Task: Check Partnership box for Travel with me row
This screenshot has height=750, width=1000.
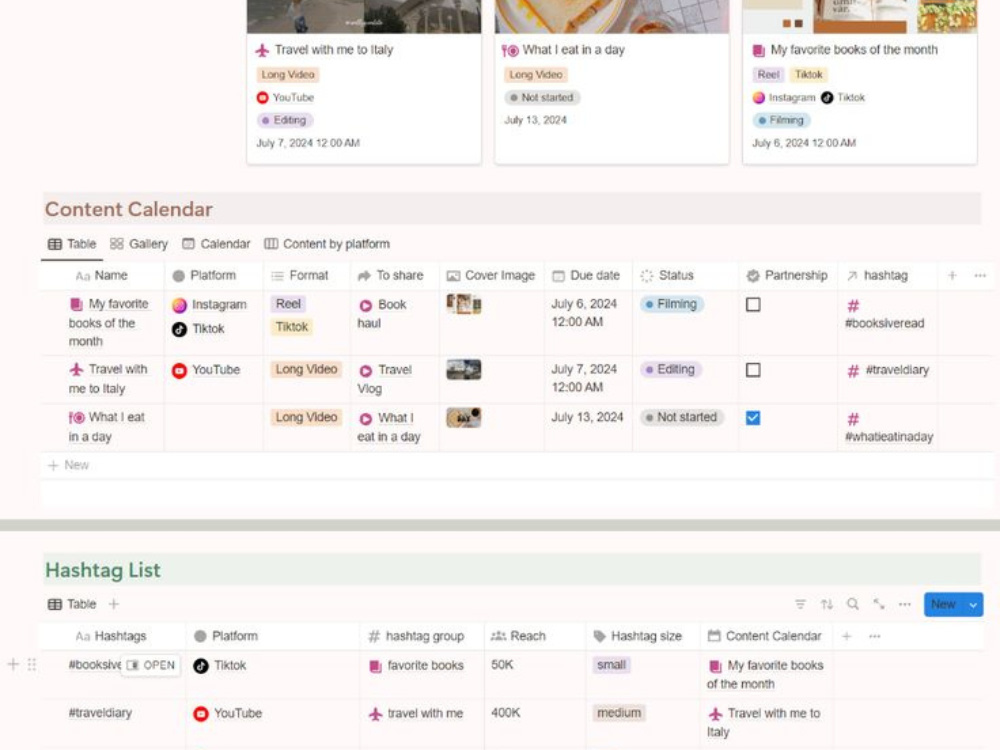Action: pos(753,370)
